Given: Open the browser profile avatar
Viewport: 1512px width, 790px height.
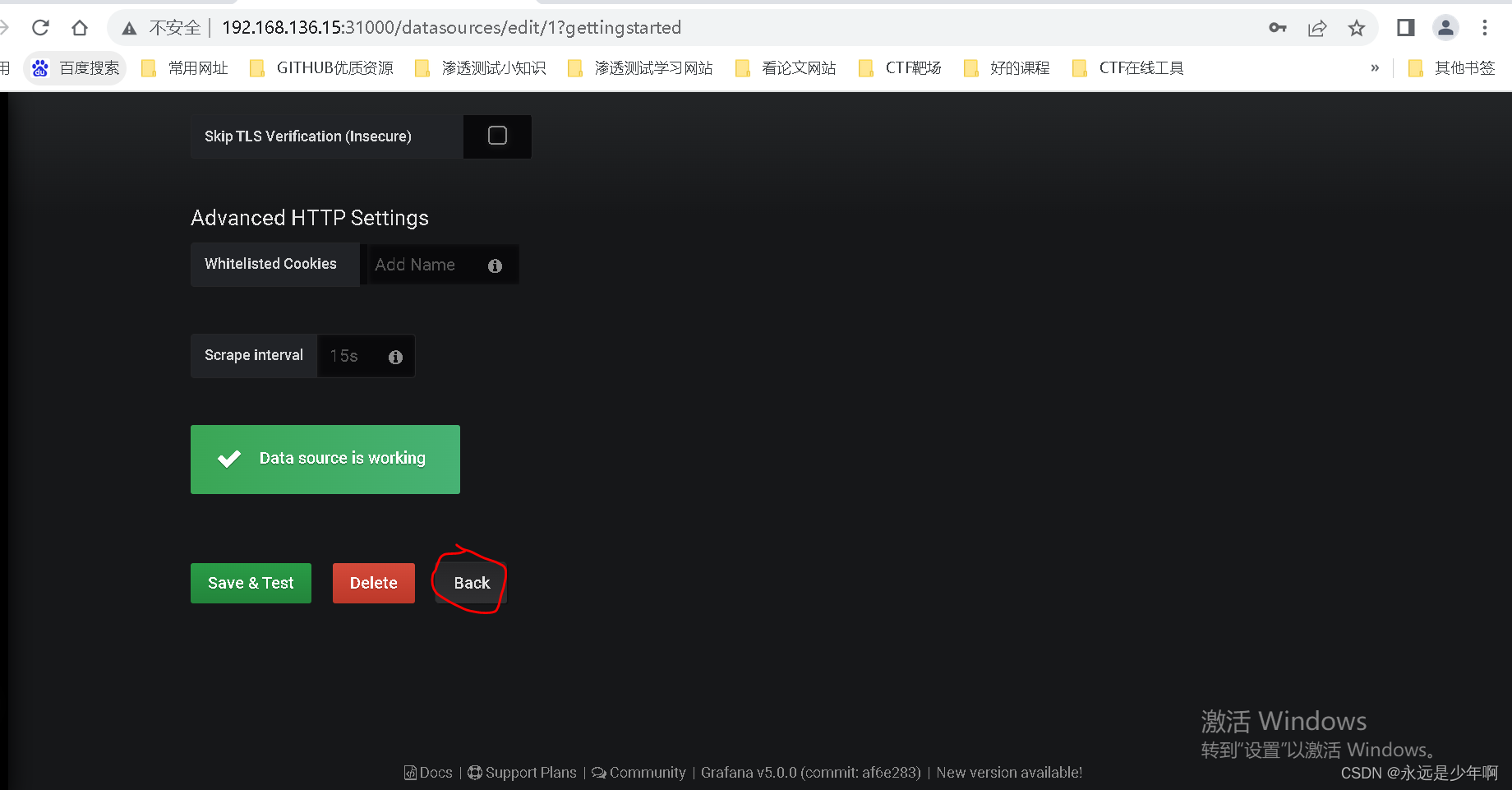Looking at the screenshot, I should 1445,28.
